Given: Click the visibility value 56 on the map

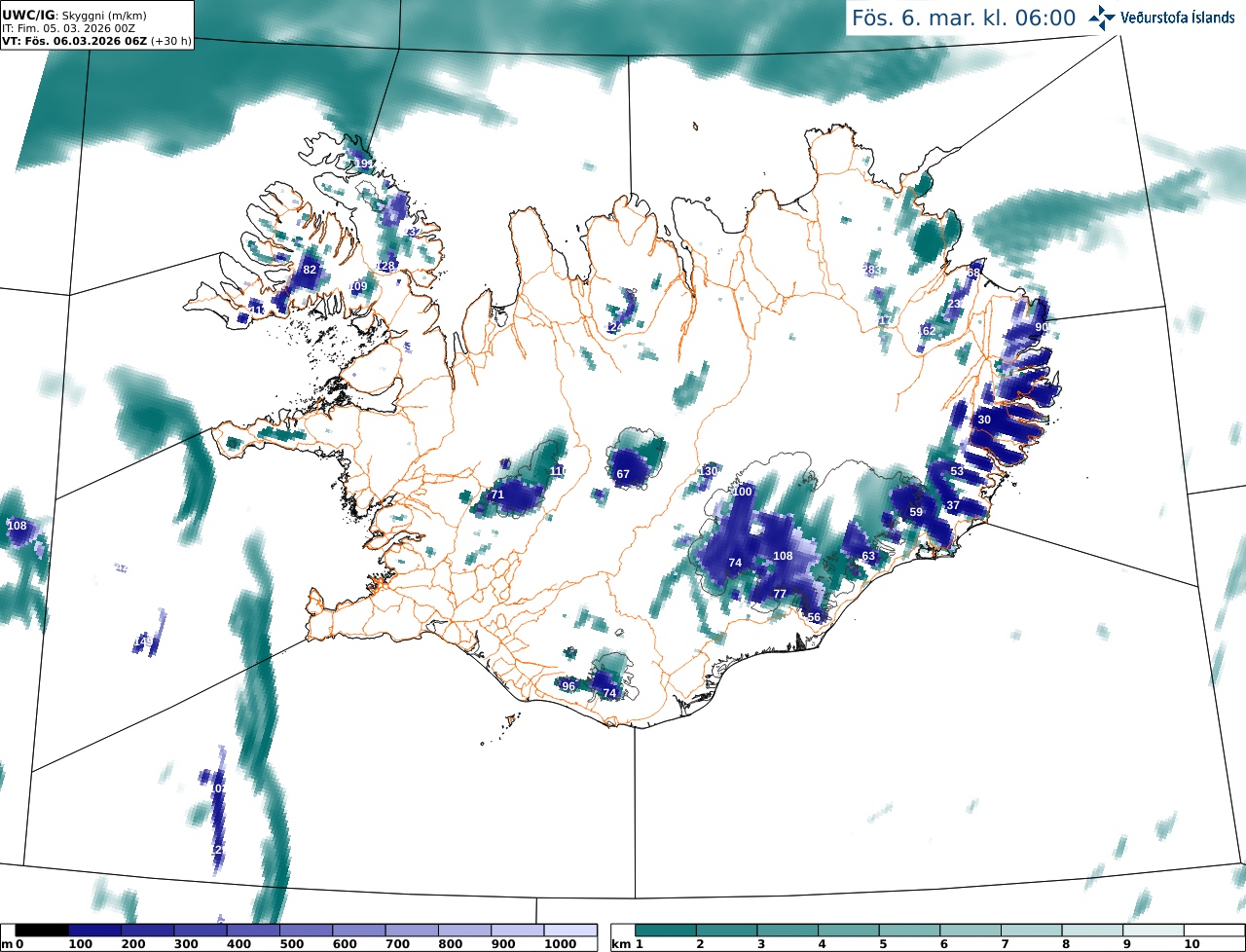Looking at the screenshot, I should click(814, 617).
